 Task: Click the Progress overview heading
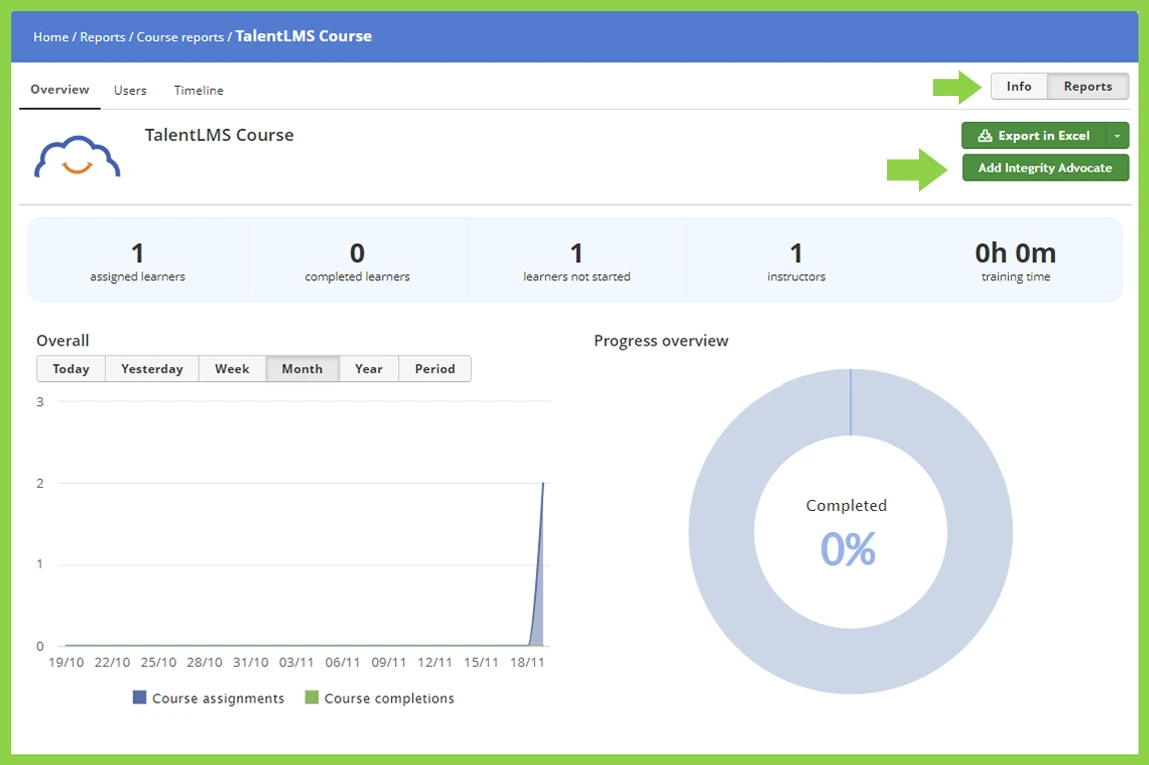(x=661, y=341)
